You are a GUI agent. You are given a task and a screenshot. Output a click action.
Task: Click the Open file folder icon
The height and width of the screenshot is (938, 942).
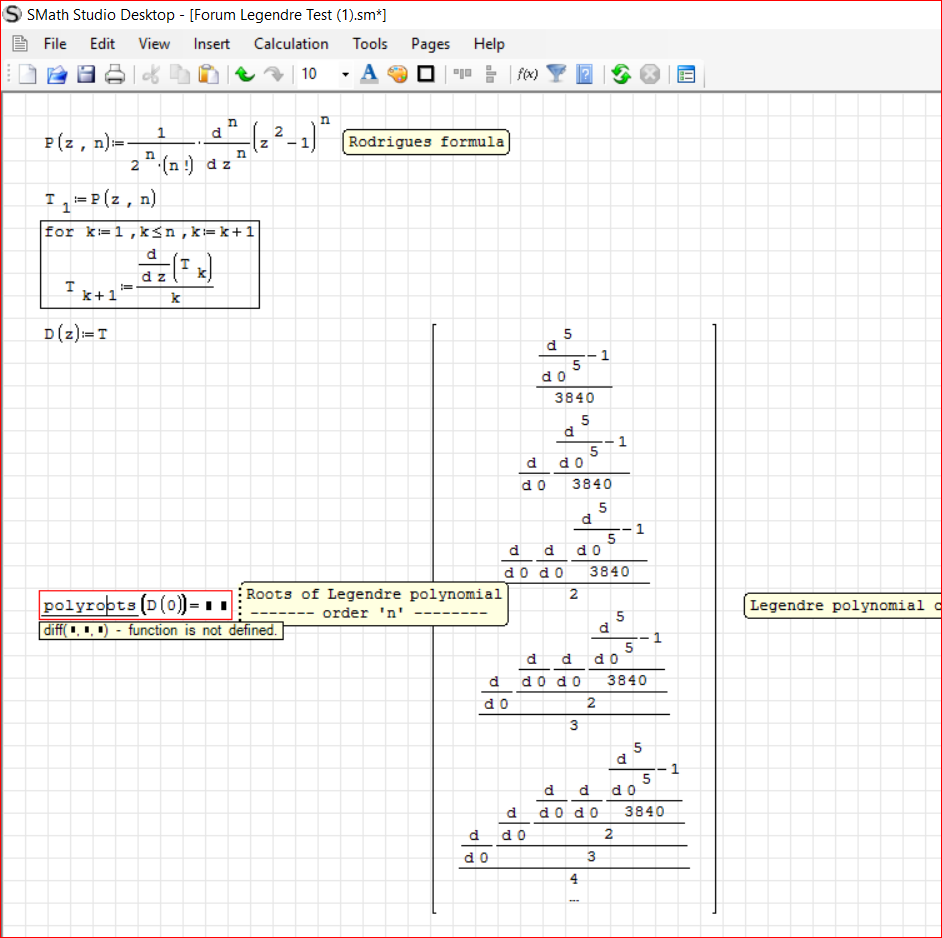click(x=57, y=74)
